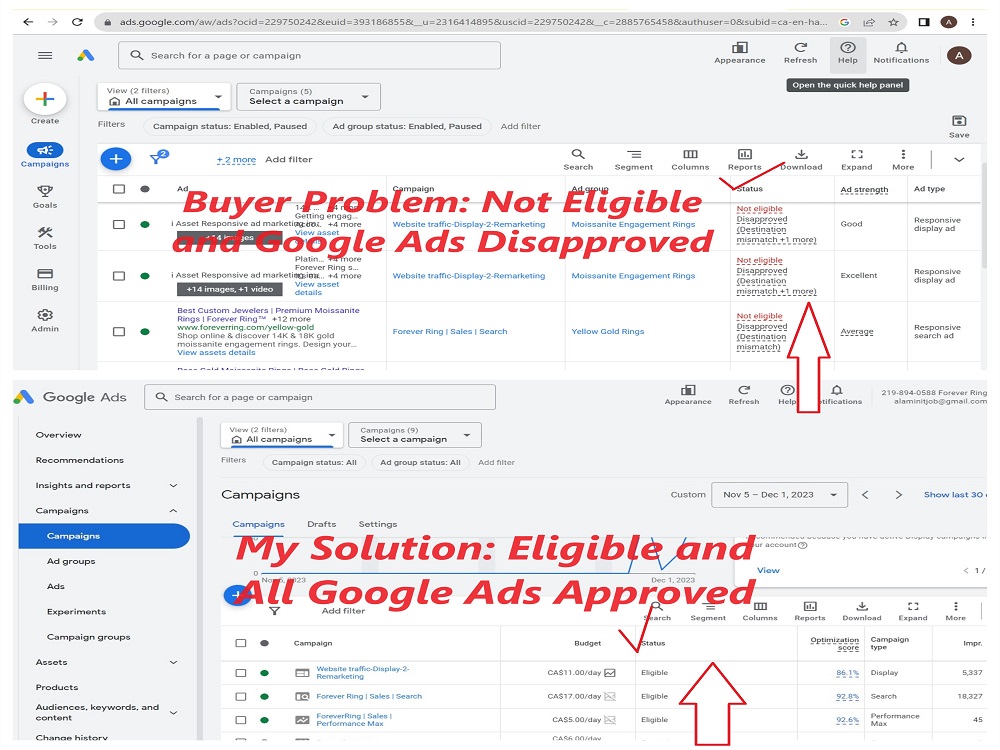The image size is (1000, 750).
Task: Open Notifications bell in top header
Action: click(x=901, y=48)
